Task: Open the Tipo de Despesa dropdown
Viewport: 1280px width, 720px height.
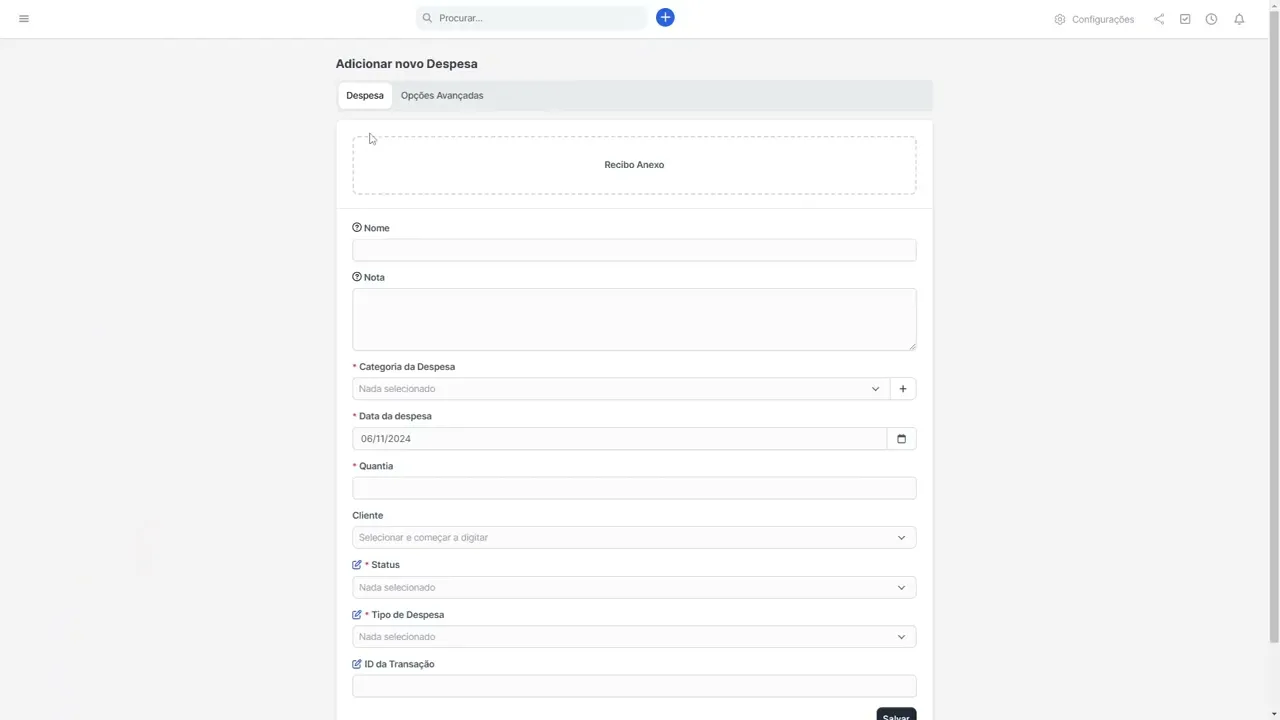Action: tap(634, 637)
